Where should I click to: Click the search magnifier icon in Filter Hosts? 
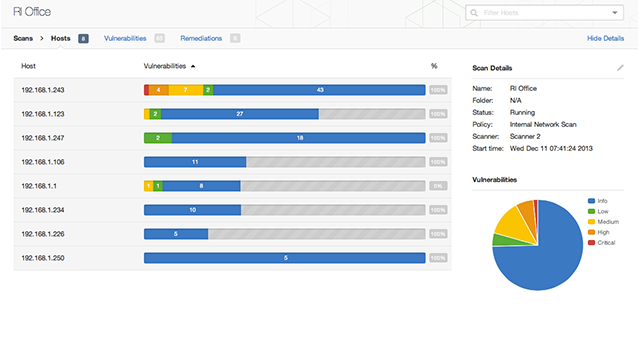pyautogui.click(x=474, y=13)
